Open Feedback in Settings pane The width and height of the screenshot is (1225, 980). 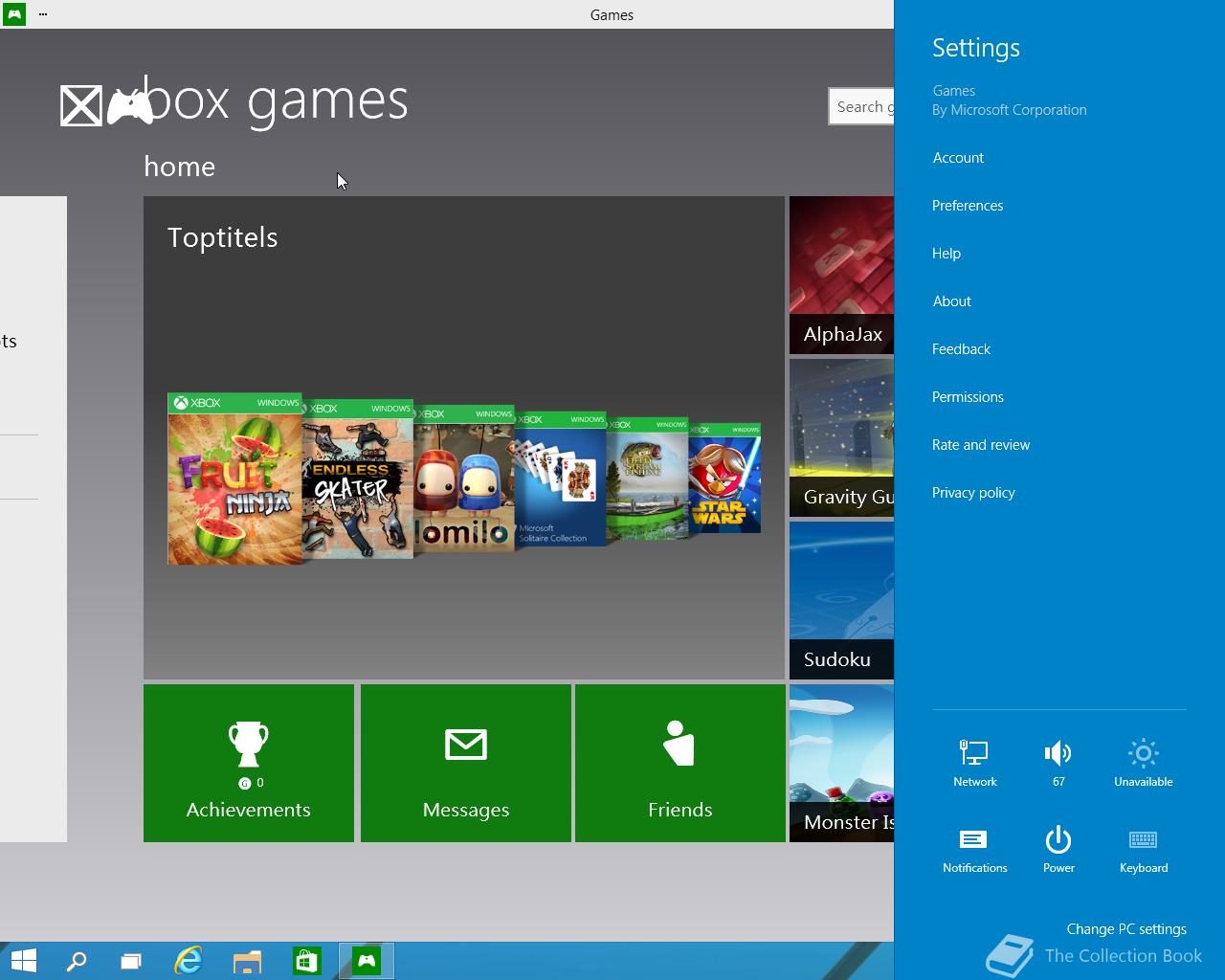(x=961, y=349)
